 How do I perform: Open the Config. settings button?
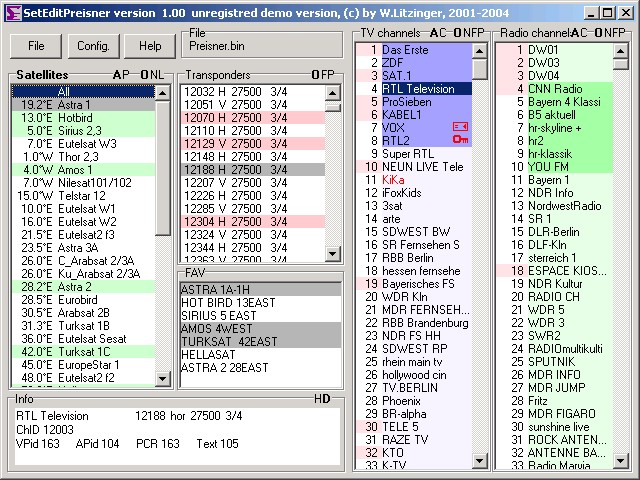[x=93, y=46]
